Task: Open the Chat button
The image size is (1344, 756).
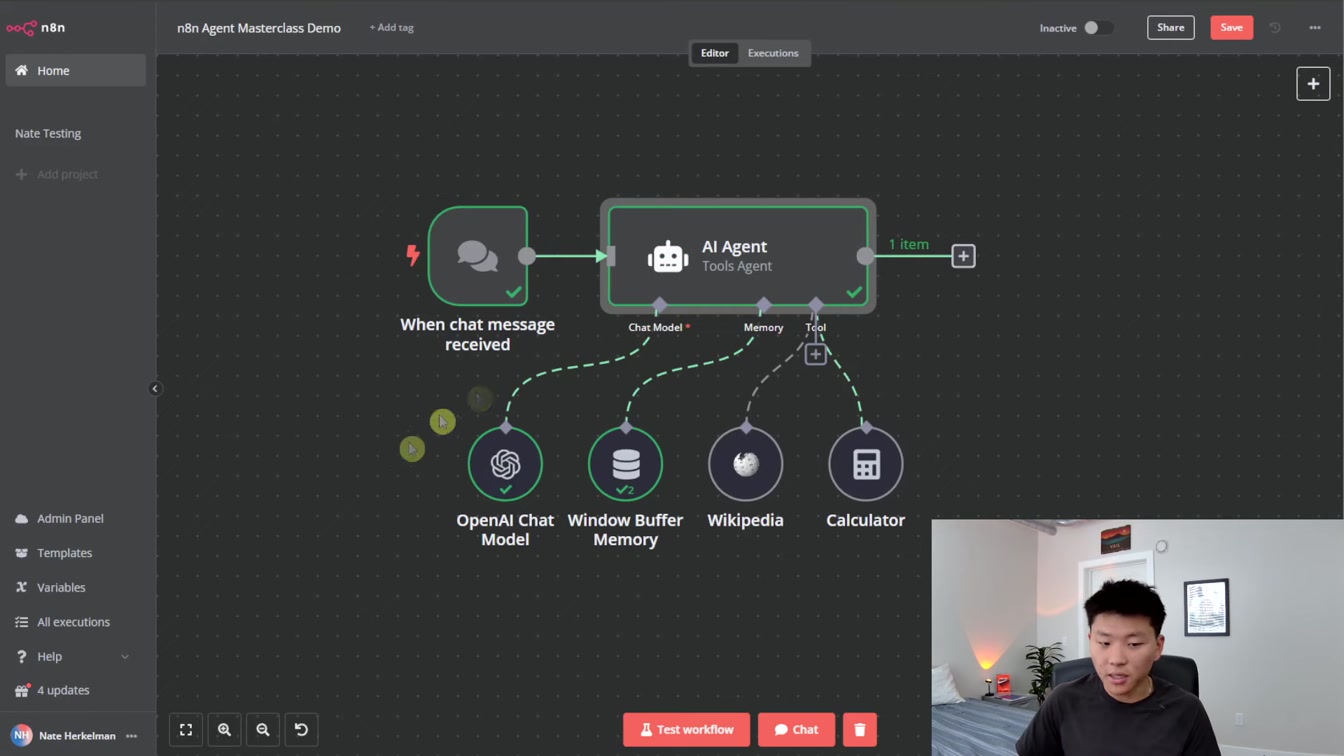Action: click(796, 730)
